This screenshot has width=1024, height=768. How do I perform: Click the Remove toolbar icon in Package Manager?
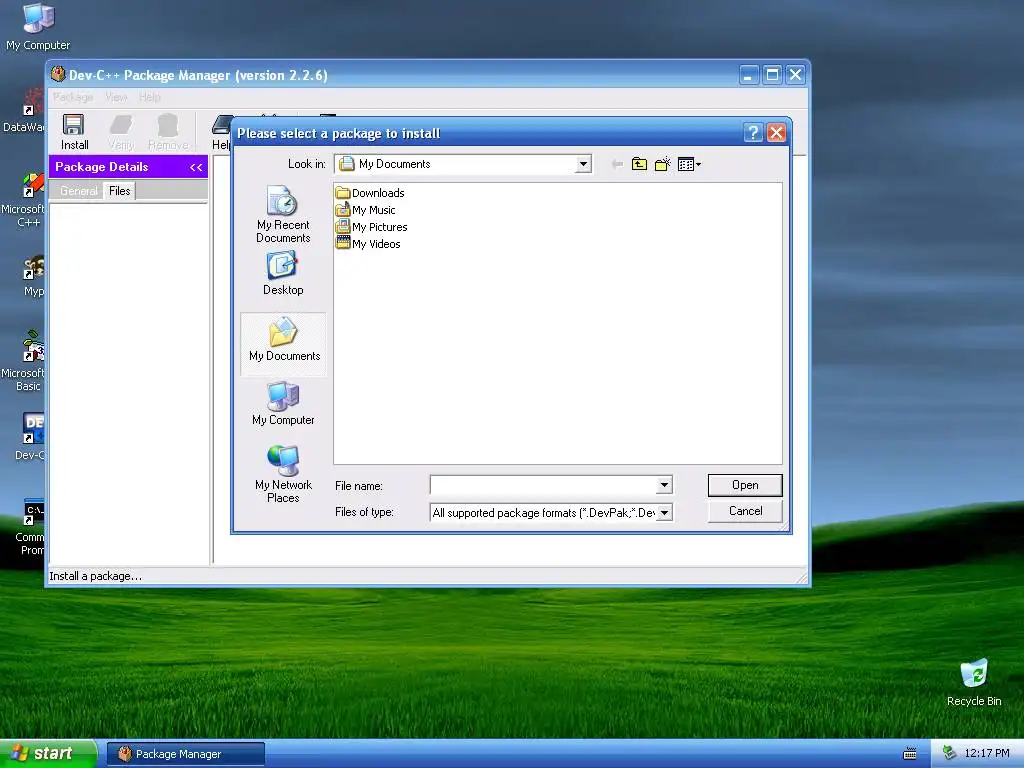pyautogui.click(x=168, y=131)
